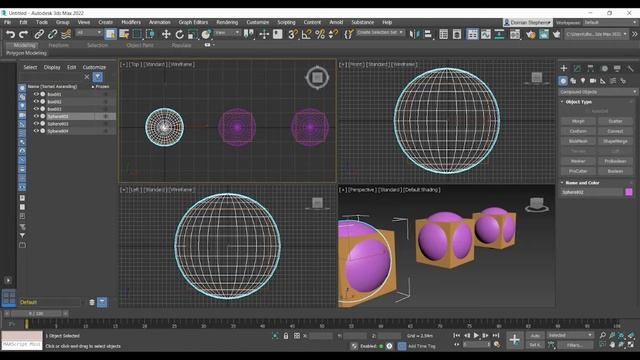Open the Select by Name dialog
The image size is (640, 360).
pos(124,34)
